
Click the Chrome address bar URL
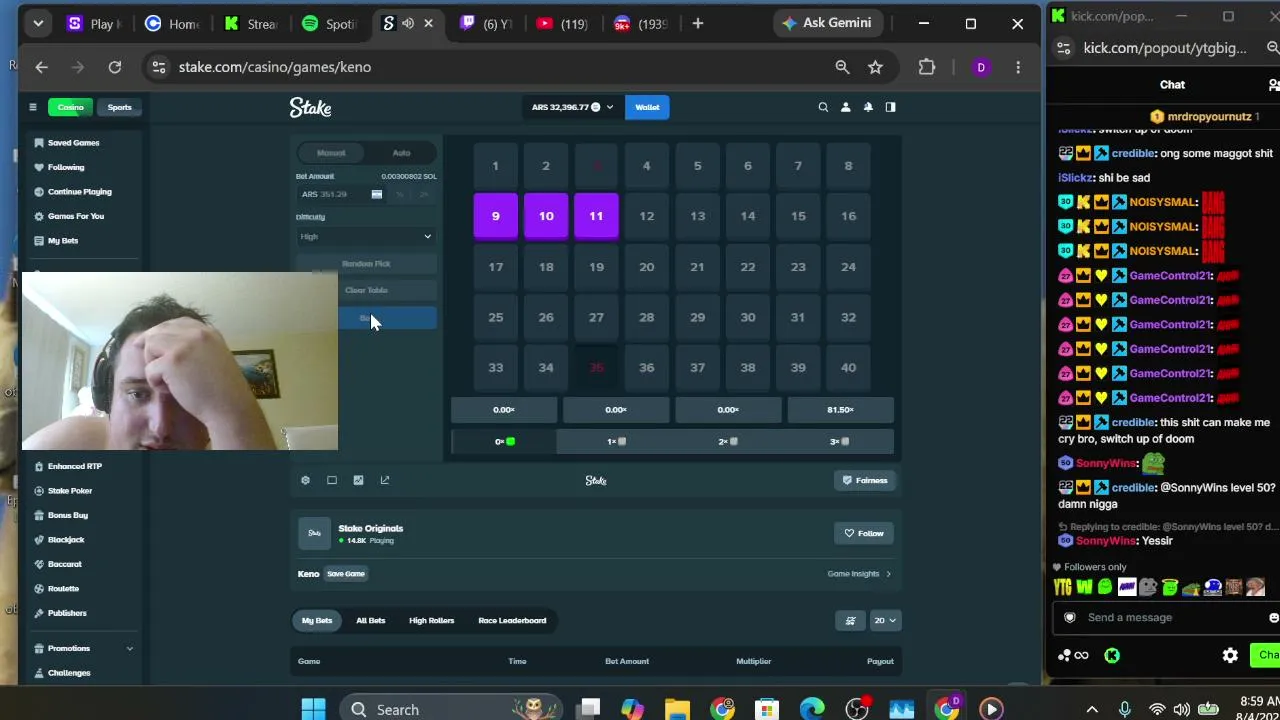pos(275,67)
